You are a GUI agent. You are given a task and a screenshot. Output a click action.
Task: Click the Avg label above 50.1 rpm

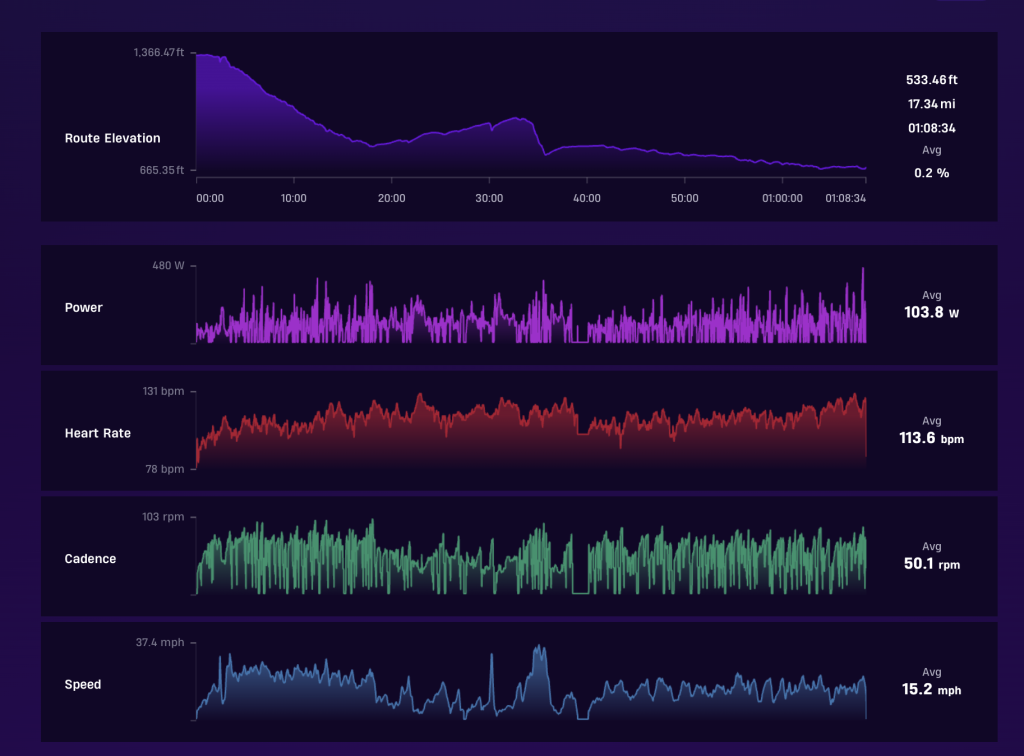[x=932, y=546]
